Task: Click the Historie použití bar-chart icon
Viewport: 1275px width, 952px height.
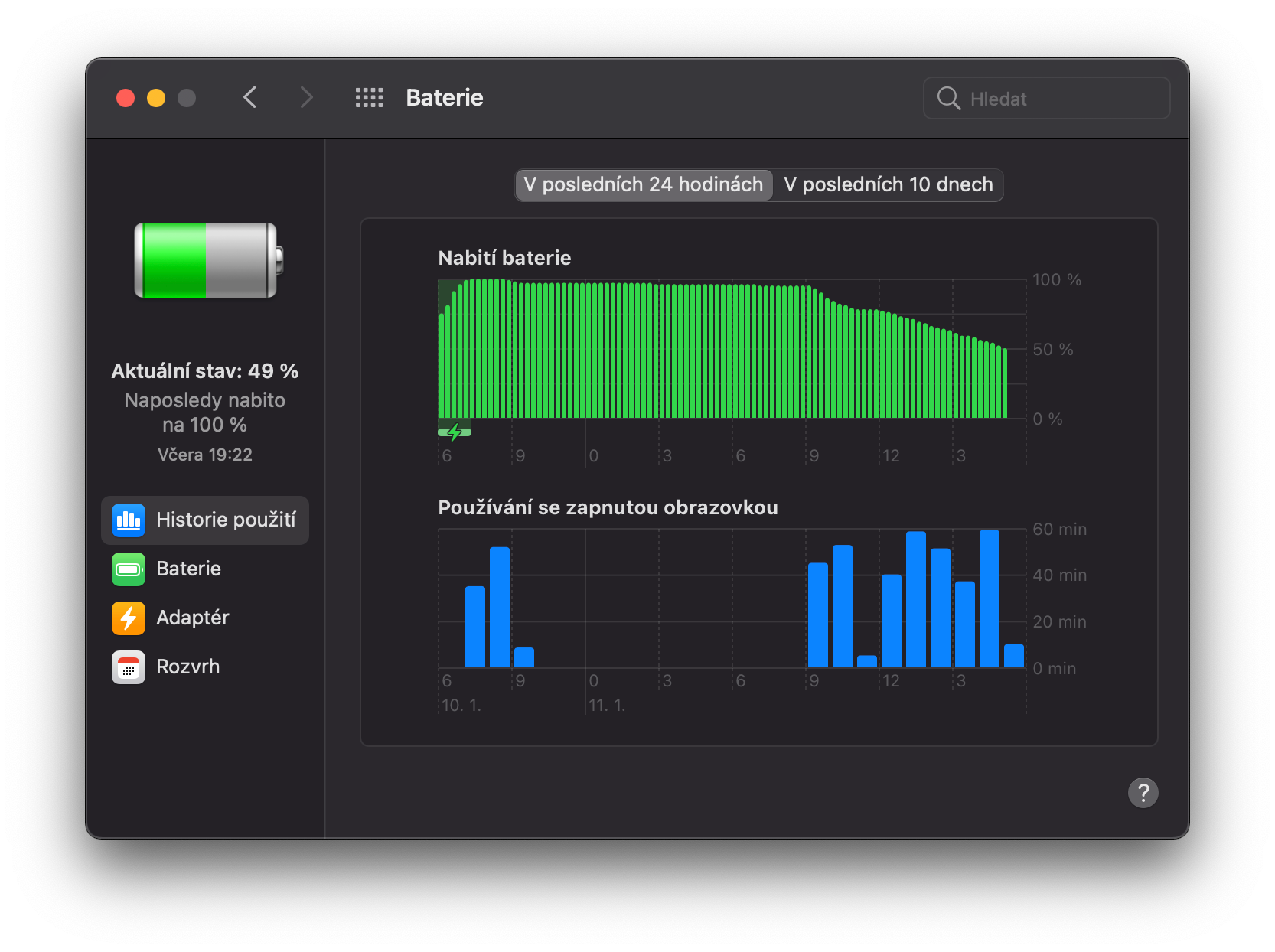Action: tap(129, 520)
